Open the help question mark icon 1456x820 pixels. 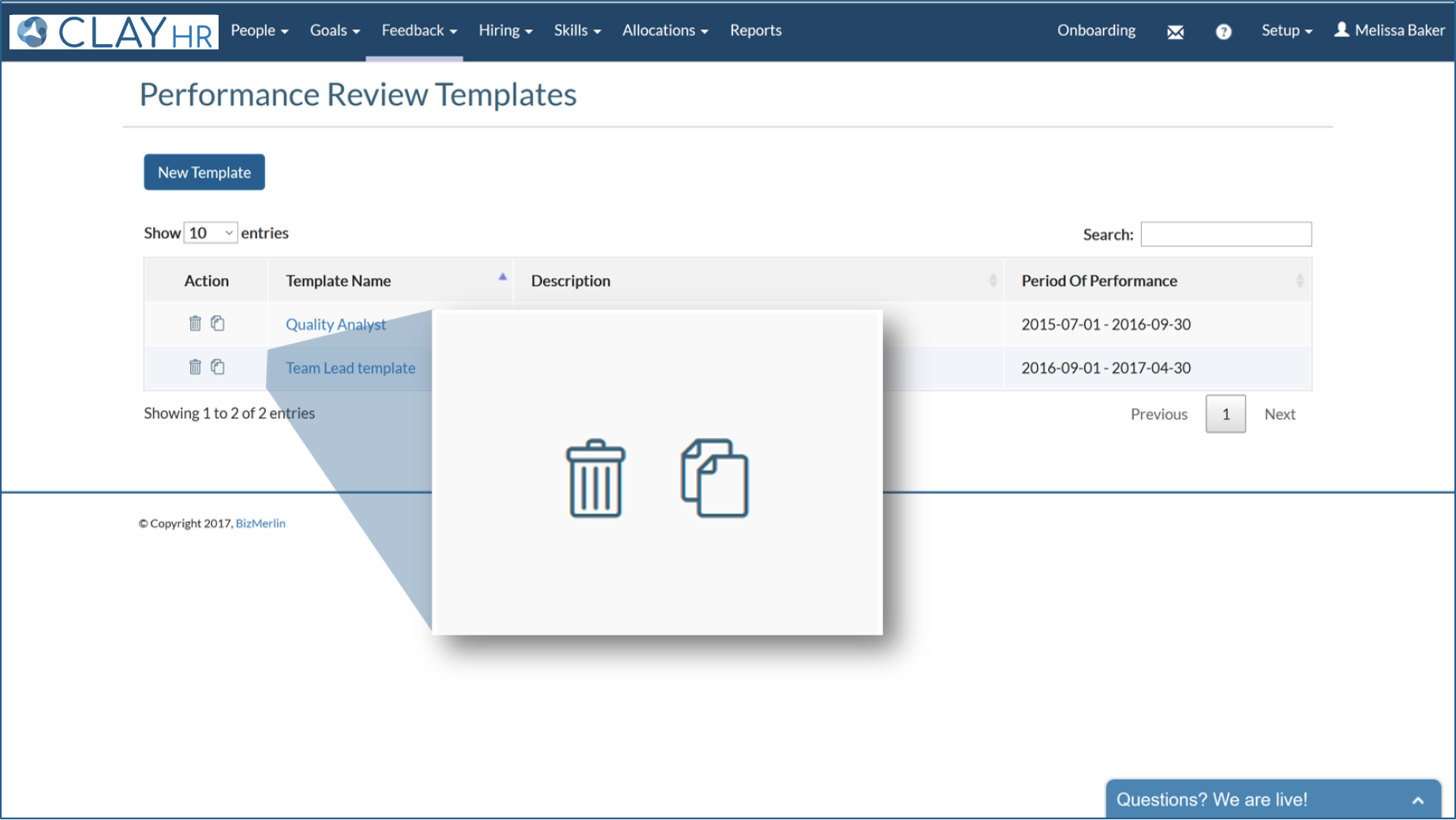(1223, 32)
